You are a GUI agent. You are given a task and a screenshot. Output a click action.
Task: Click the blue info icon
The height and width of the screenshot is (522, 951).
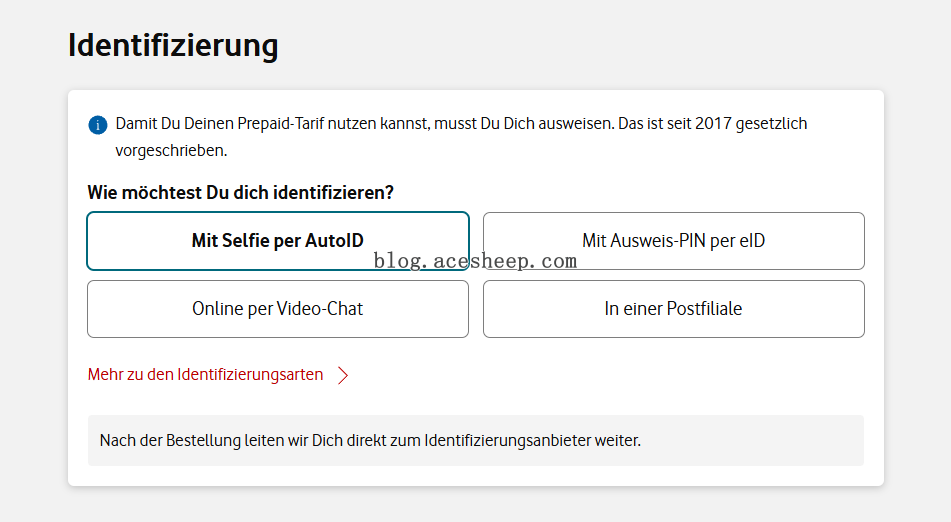(x=98, y=125)
